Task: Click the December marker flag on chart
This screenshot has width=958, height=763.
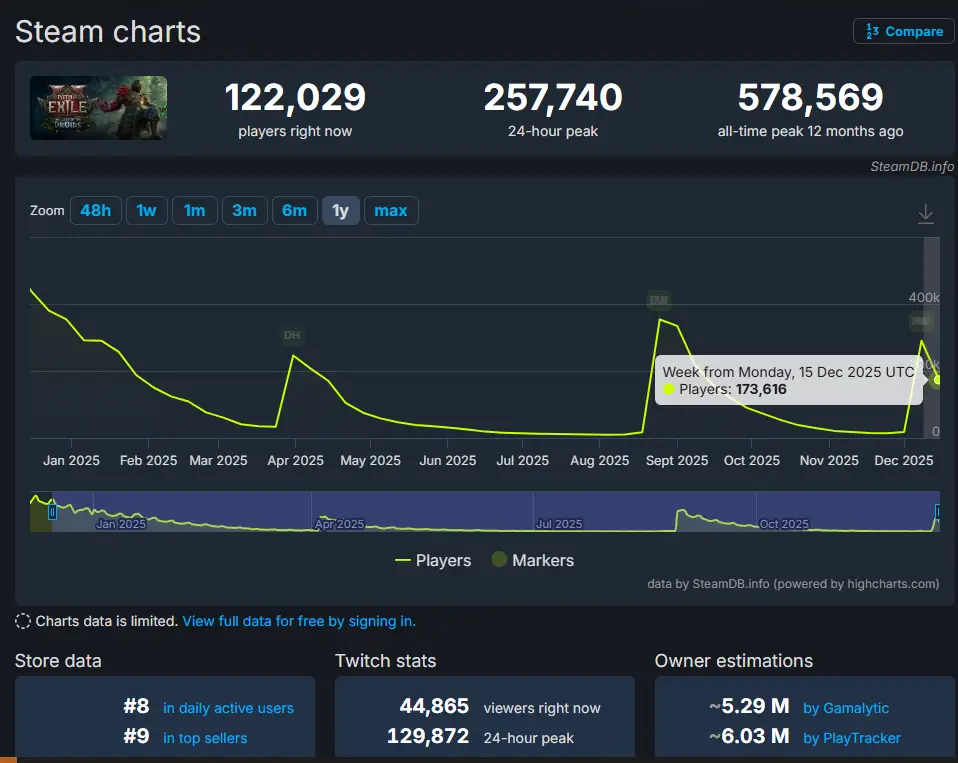Action: (920, 321)
